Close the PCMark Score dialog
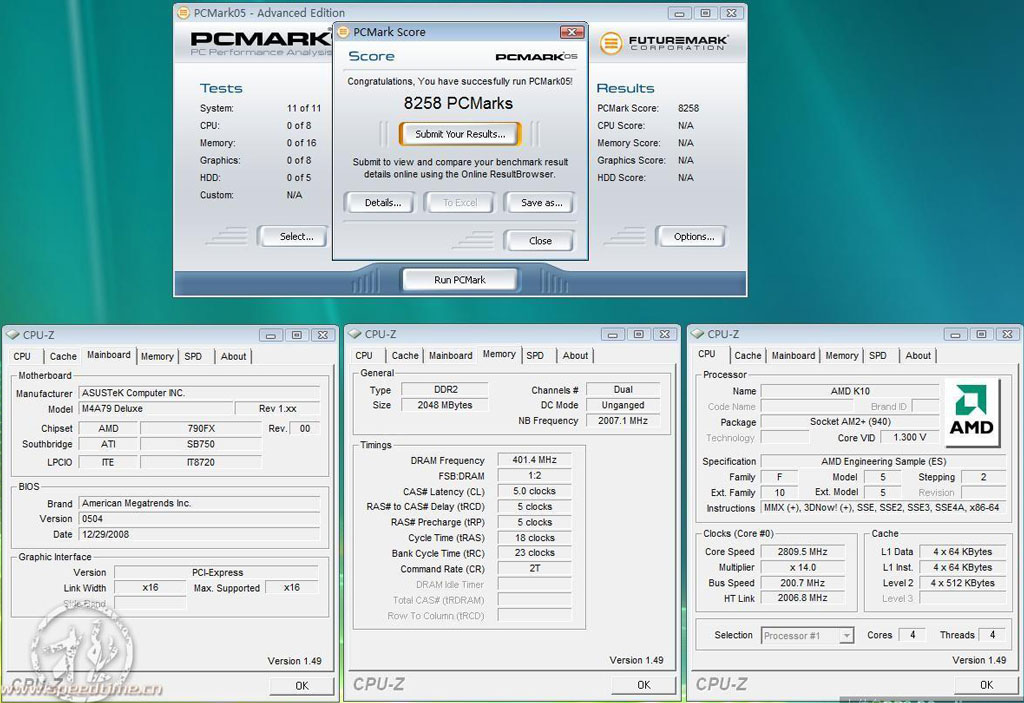Screen dimensions: 1024x703 (540, 240)
